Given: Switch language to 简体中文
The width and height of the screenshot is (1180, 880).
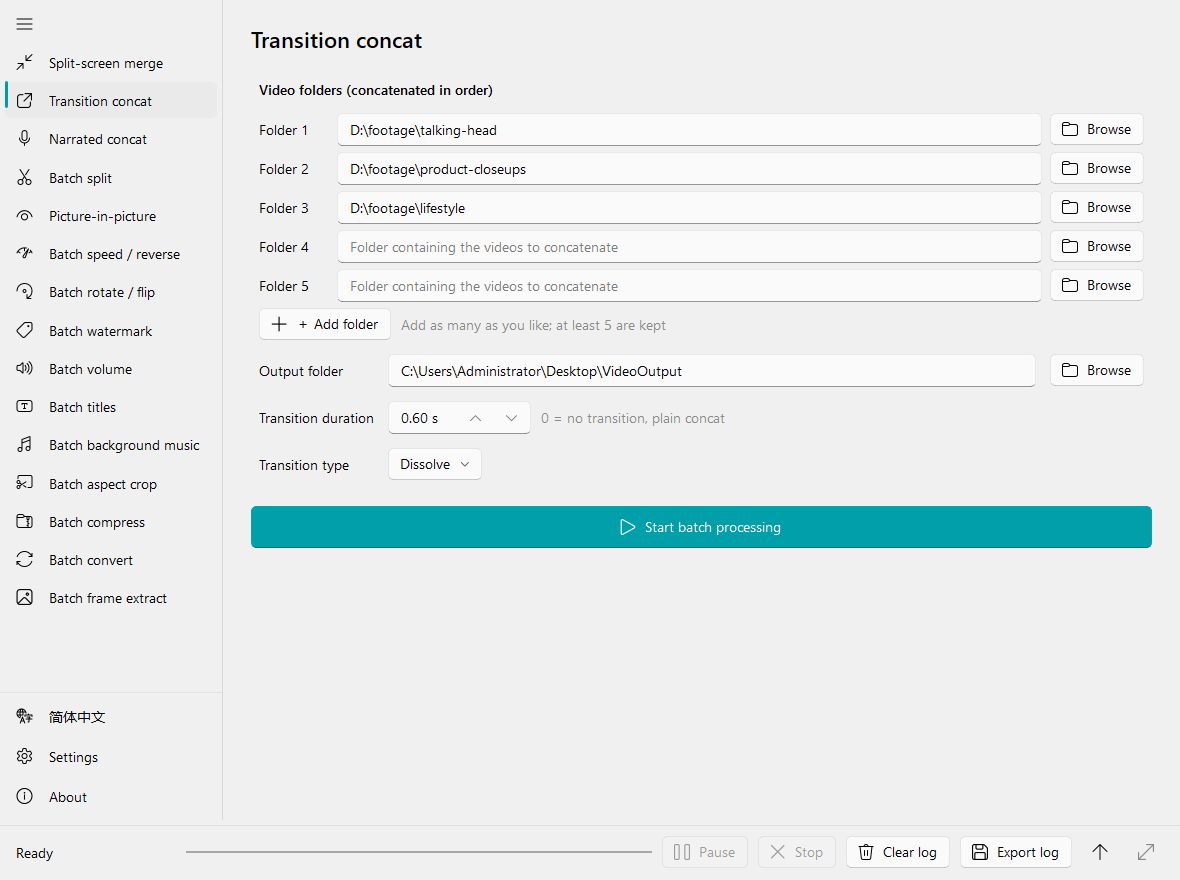Looking at the screenshot, I should click(111, 717).
